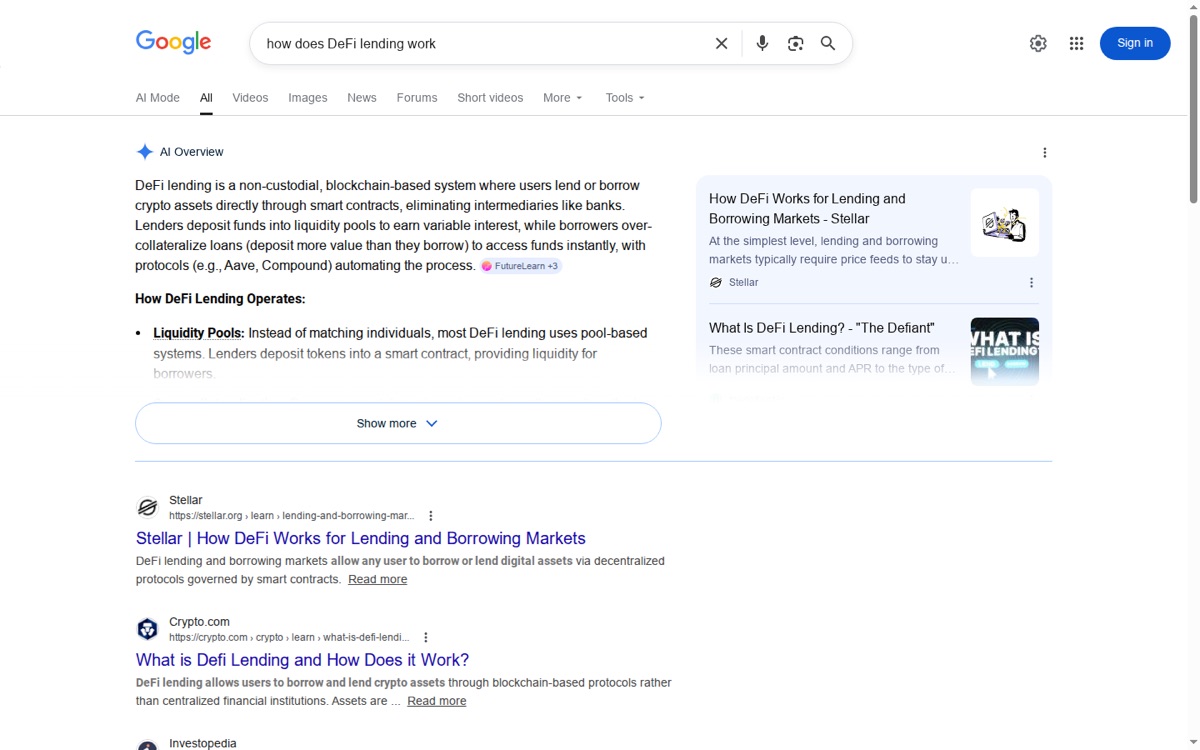Open the Google apps grid
The height and width of the screenshot is (750, 1200).
click(x=1076, y=43)
